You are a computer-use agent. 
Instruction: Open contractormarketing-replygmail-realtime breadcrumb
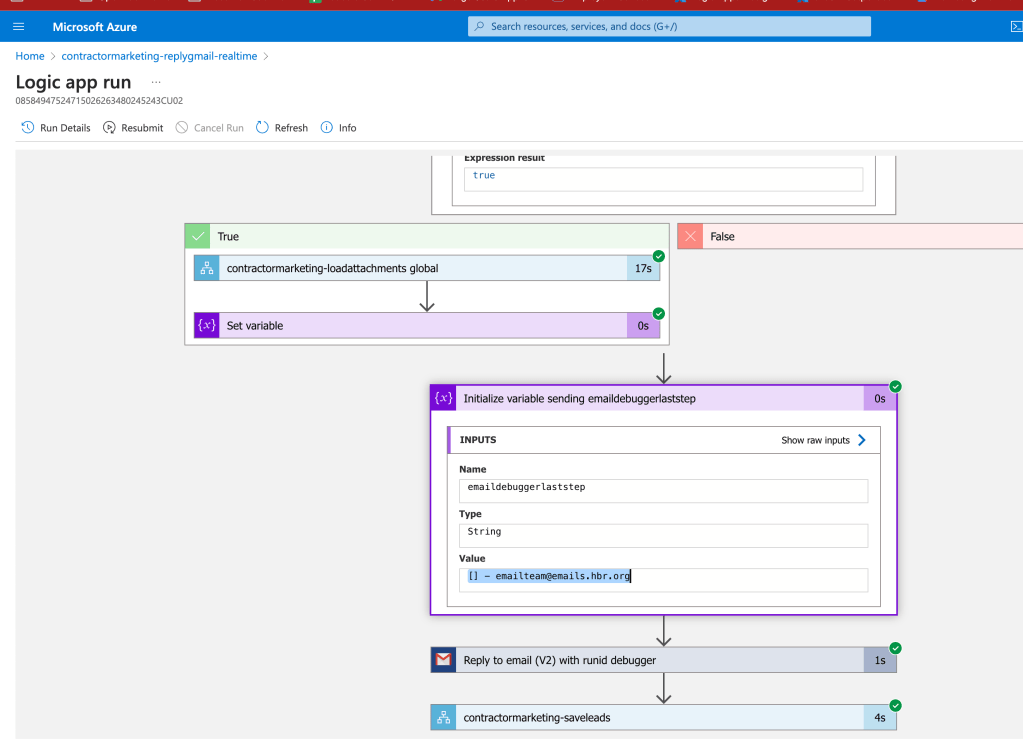[x=159, y=56]
